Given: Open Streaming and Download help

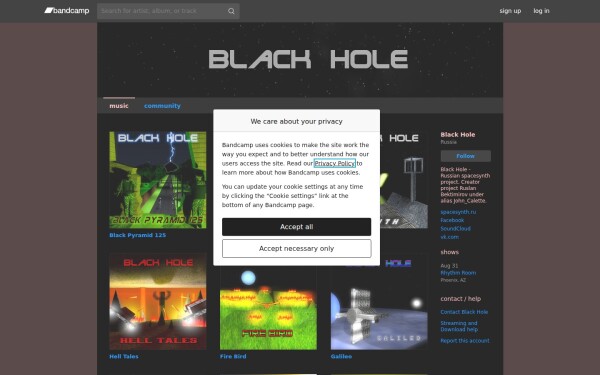Looking at the screenshot, I should 459,326.
